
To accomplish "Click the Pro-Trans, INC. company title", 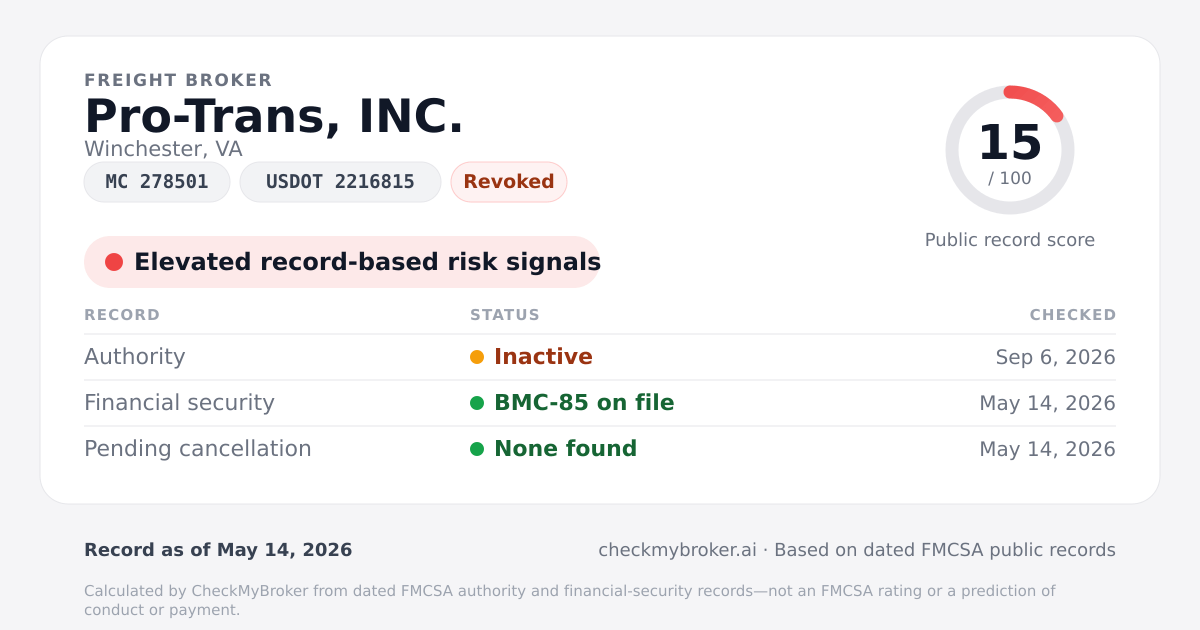I will click(x=274, y=117).
